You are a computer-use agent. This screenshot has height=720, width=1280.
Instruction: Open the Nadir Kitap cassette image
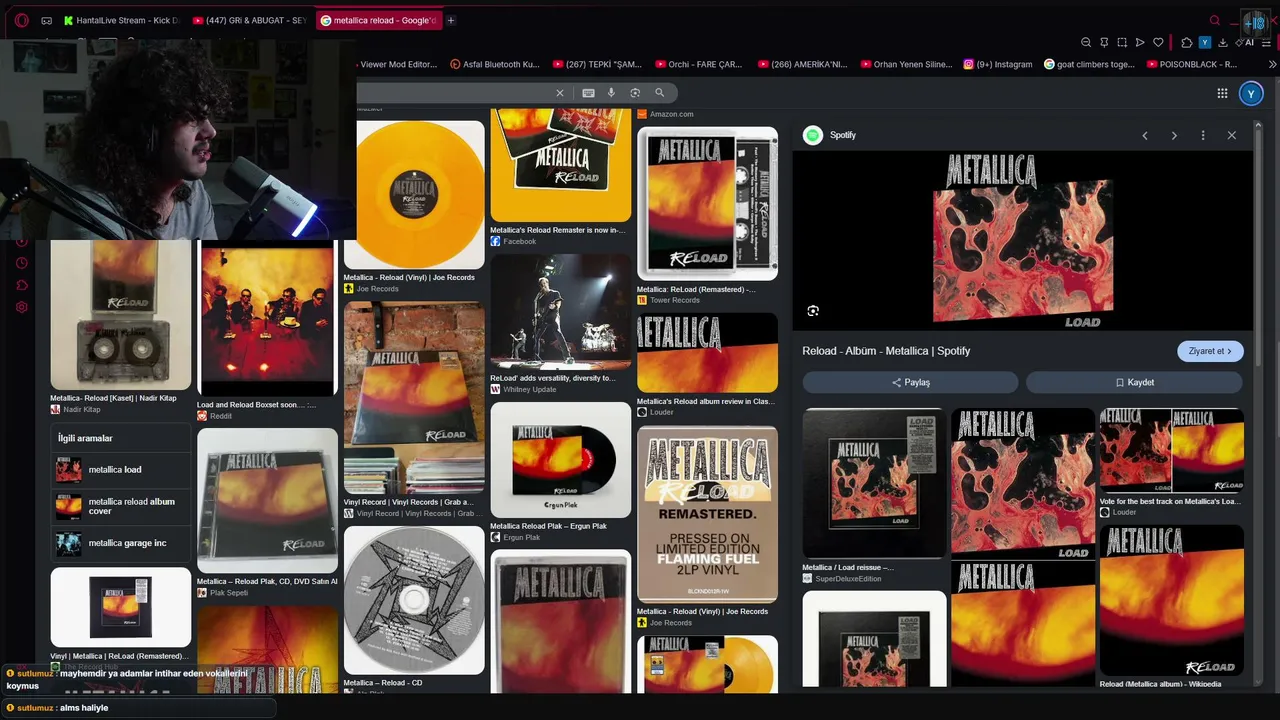tap(121, 315)
